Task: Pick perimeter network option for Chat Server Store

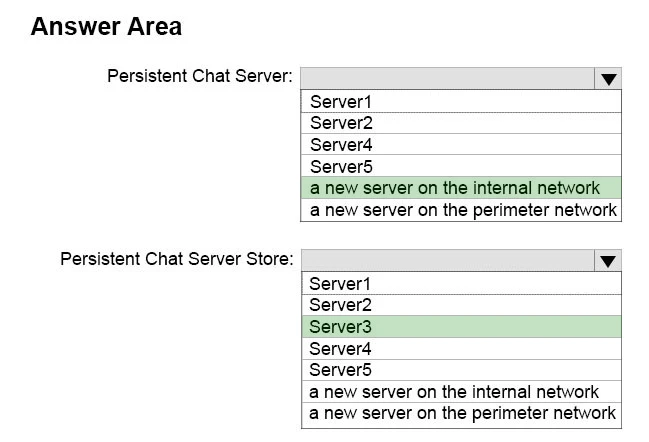Action: (x=460, y=413)
